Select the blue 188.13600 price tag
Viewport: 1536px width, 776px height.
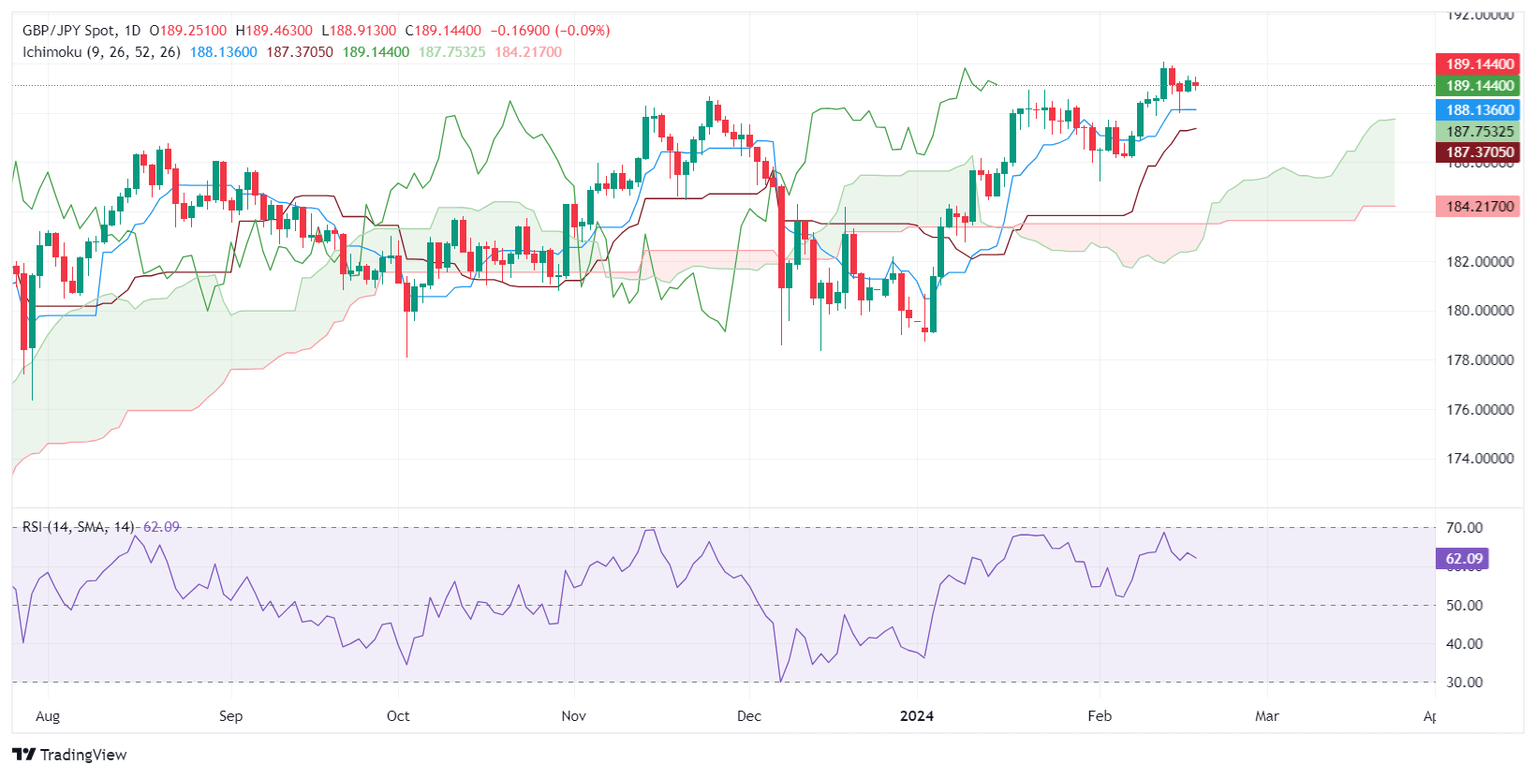tap(1477, 109)
